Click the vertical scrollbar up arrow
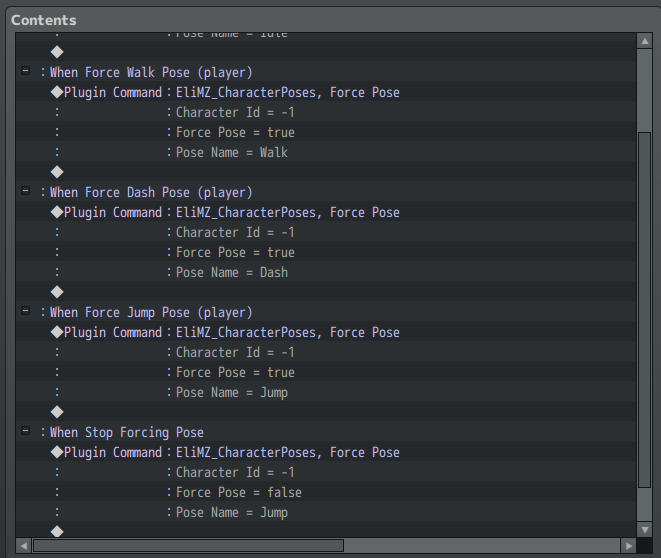This screenshot has width=661, height=558. [x=644, y=41]
